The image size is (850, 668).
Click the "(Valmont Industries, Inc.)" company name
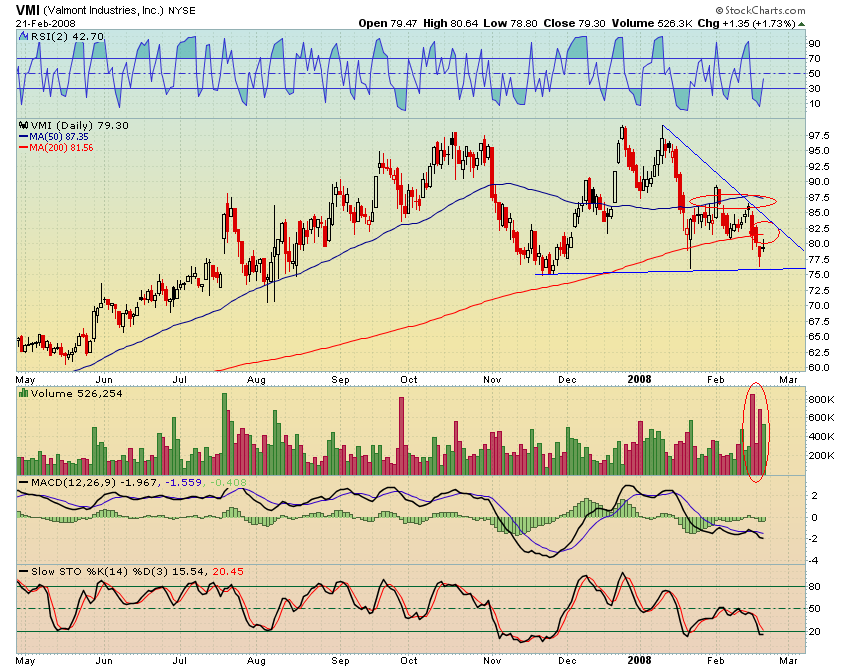point(103,10)
